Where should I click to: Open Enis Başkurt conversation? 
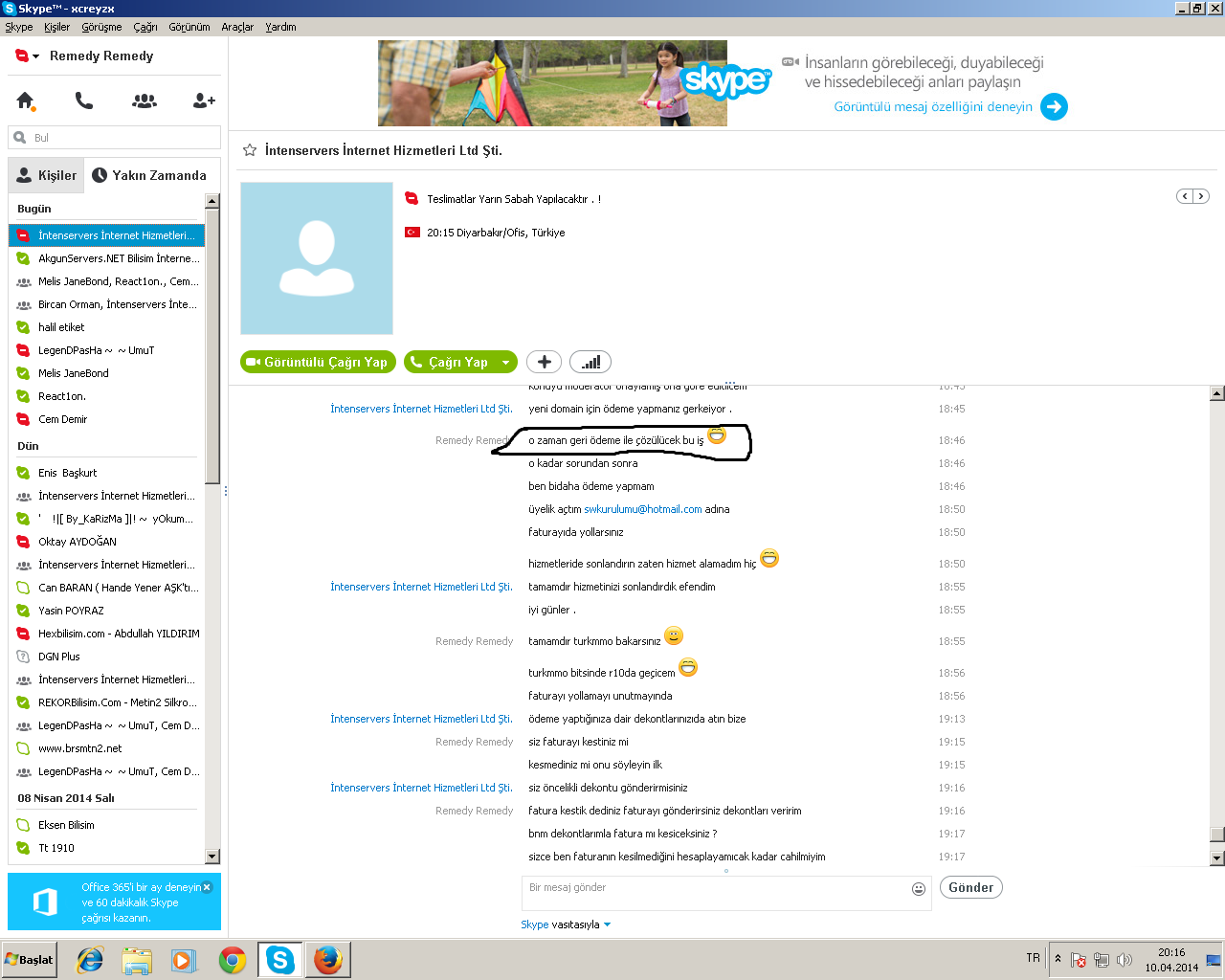107,473
